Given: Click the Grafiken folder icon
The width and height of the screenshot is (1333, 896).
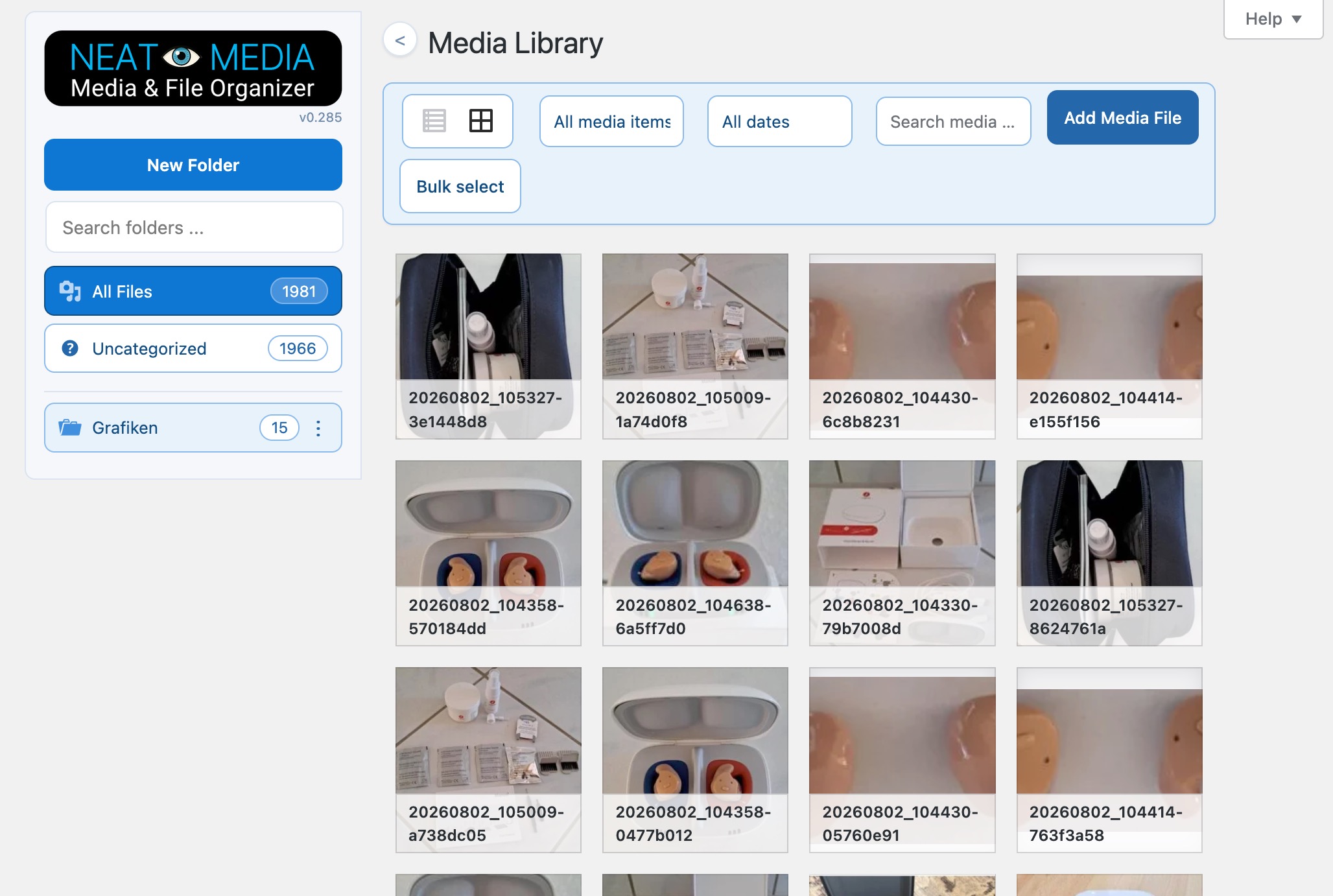Looking at the screenshot, I should point(70,428).
